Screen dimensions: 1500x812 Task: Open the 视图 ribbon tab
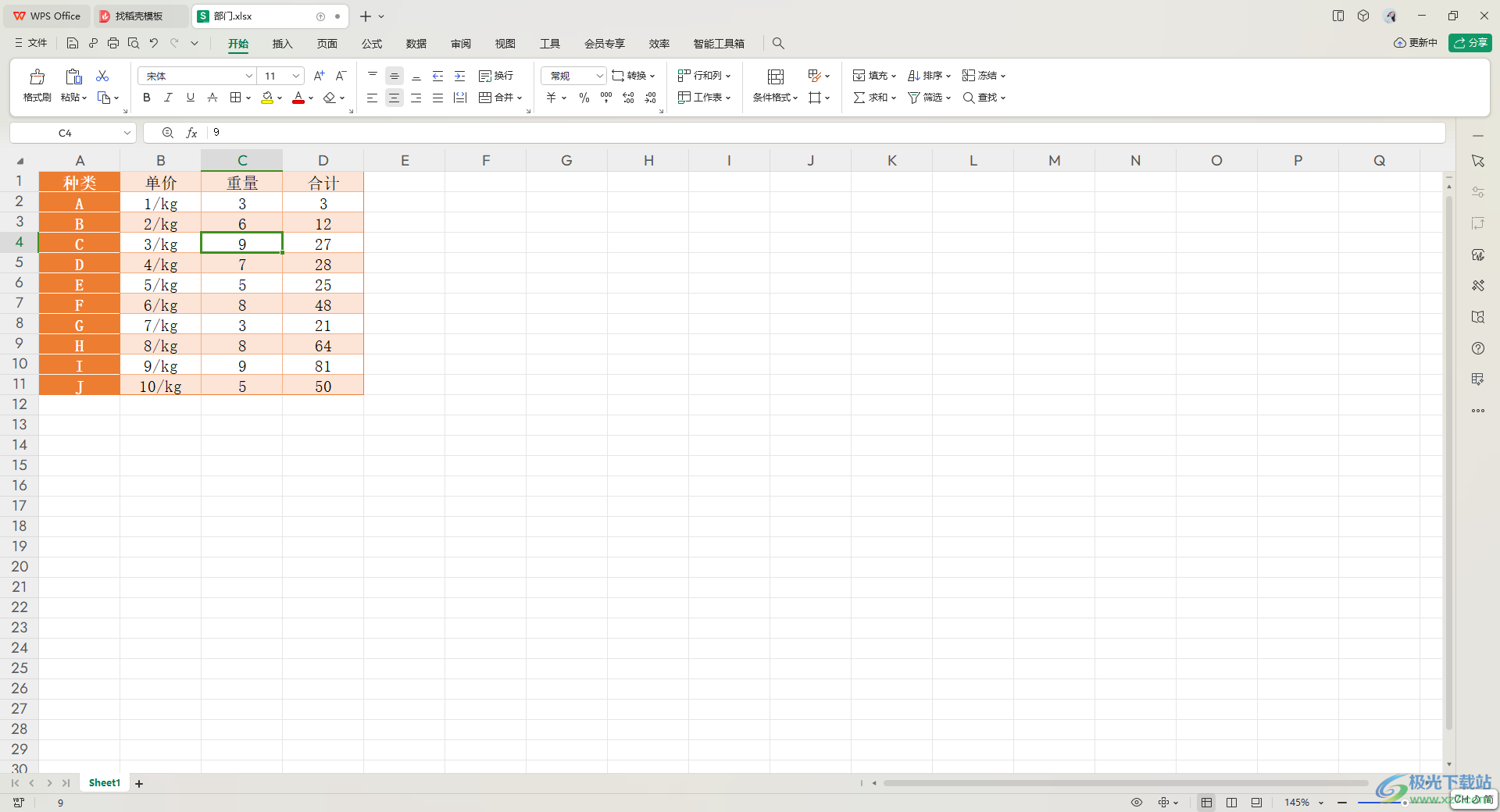(x=505, y=44)
